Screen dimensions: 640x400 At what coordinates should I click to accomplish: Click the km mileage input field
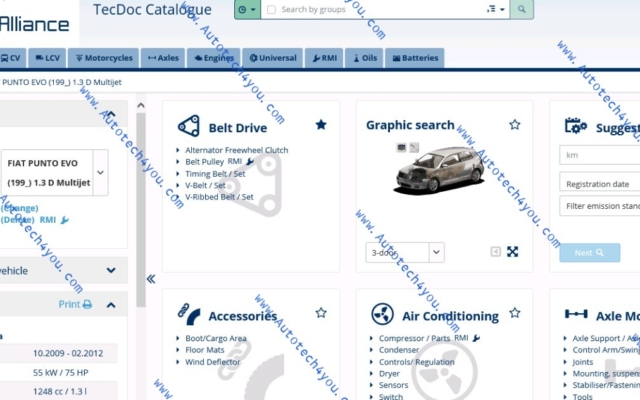pos(600,156)
